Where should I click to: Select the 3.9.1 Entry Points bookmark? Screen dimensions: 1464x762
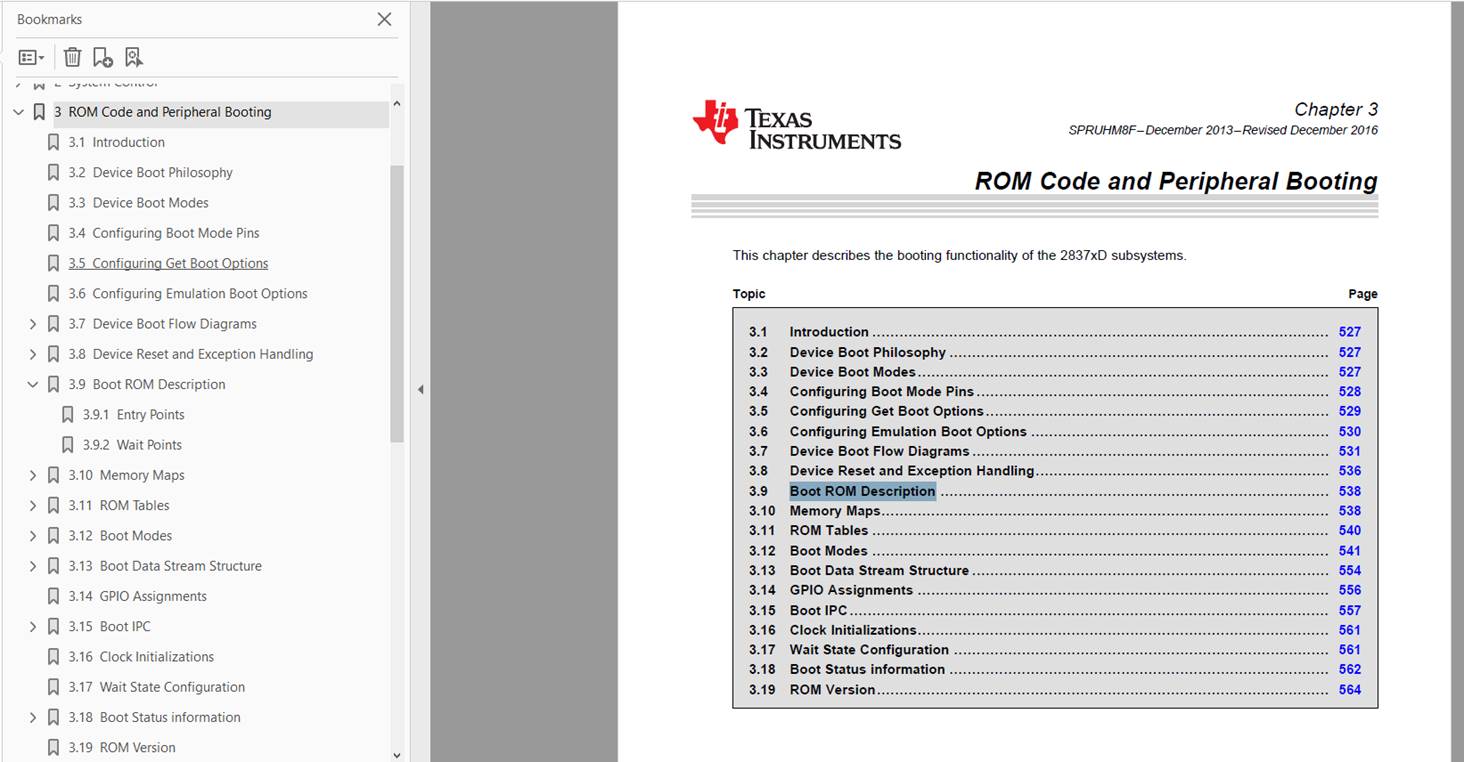click(x=133, y=414)
